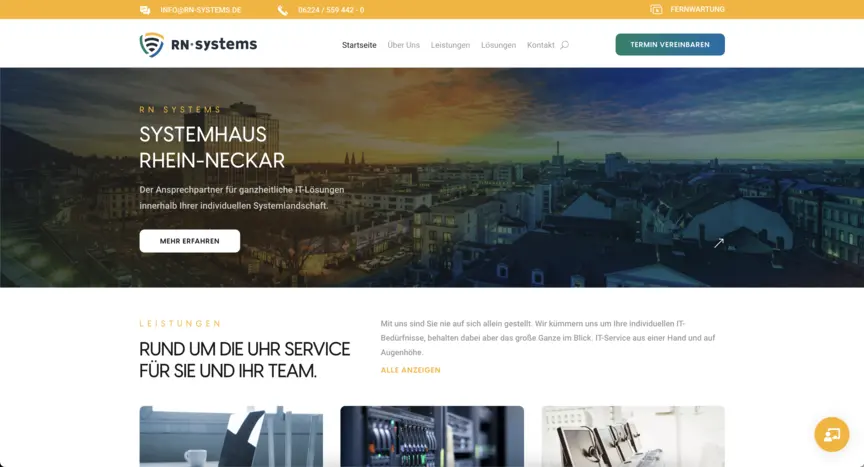
Task: Go to the Startseite menu item
Action: point(359,45)
